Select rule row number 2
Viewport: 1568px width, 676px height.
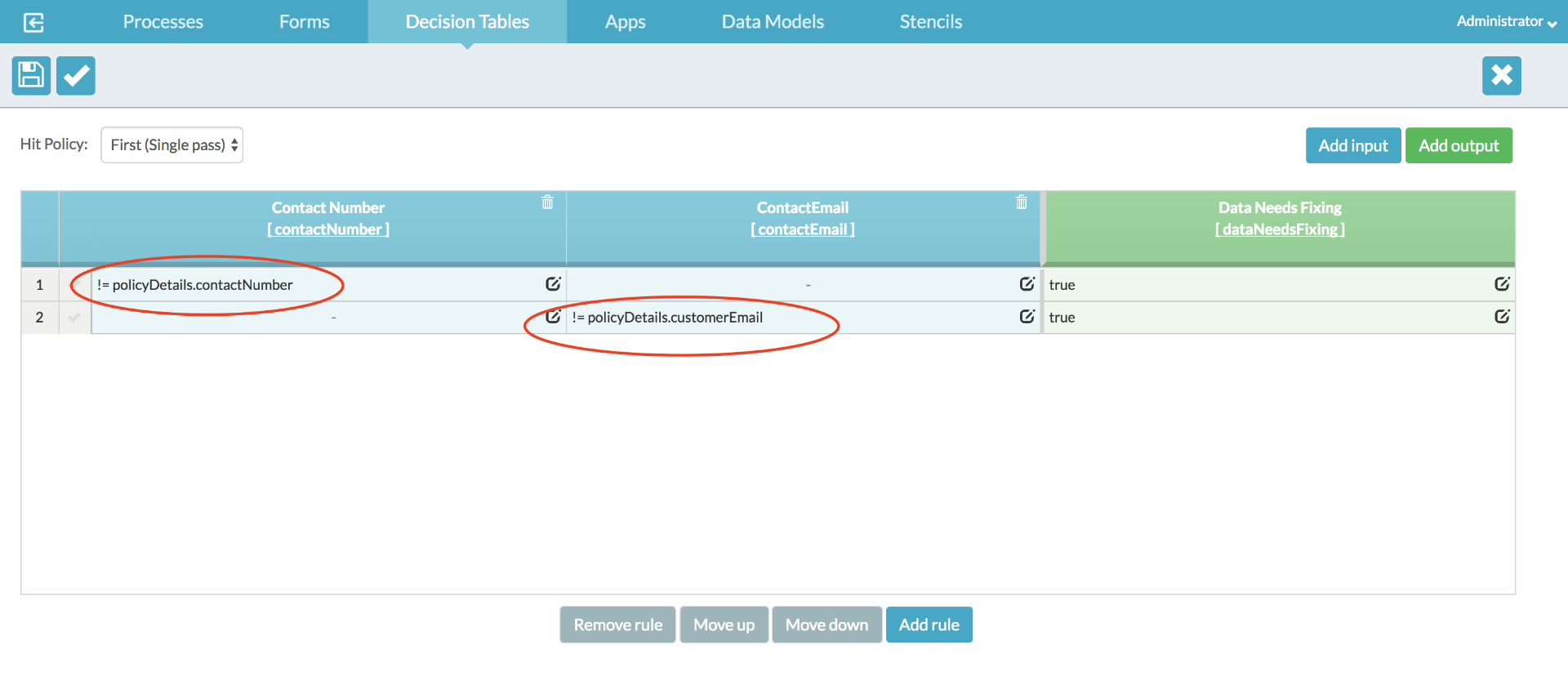[39, 318]
